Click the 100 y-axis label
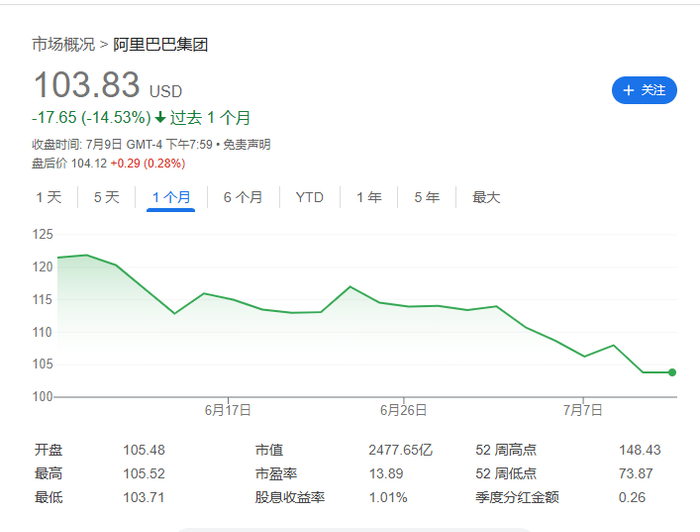The width and height of the screenshot is (700, 532). click(x=42, y=396)
